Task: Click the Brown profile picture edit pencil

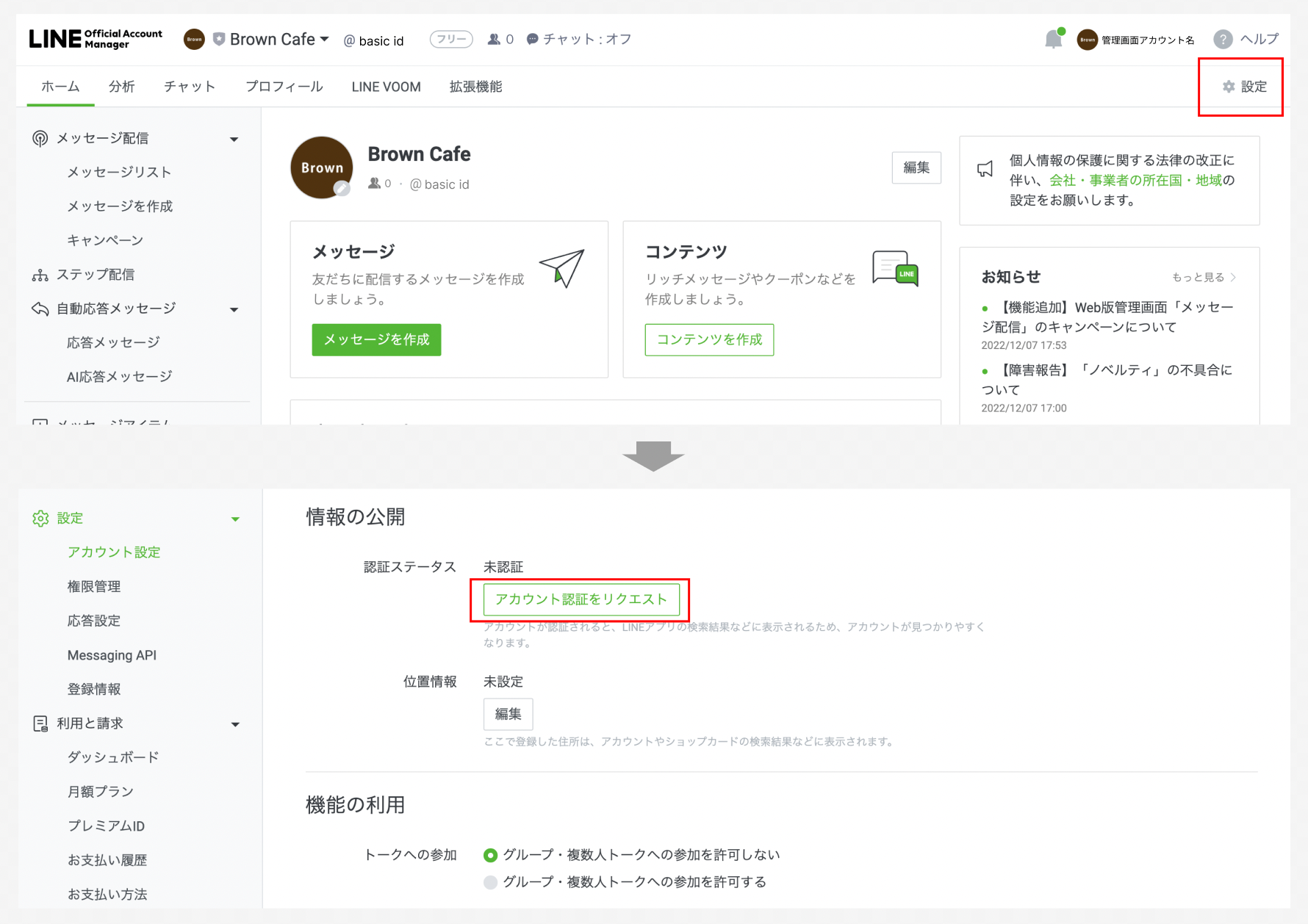Action: click(342, 189)
